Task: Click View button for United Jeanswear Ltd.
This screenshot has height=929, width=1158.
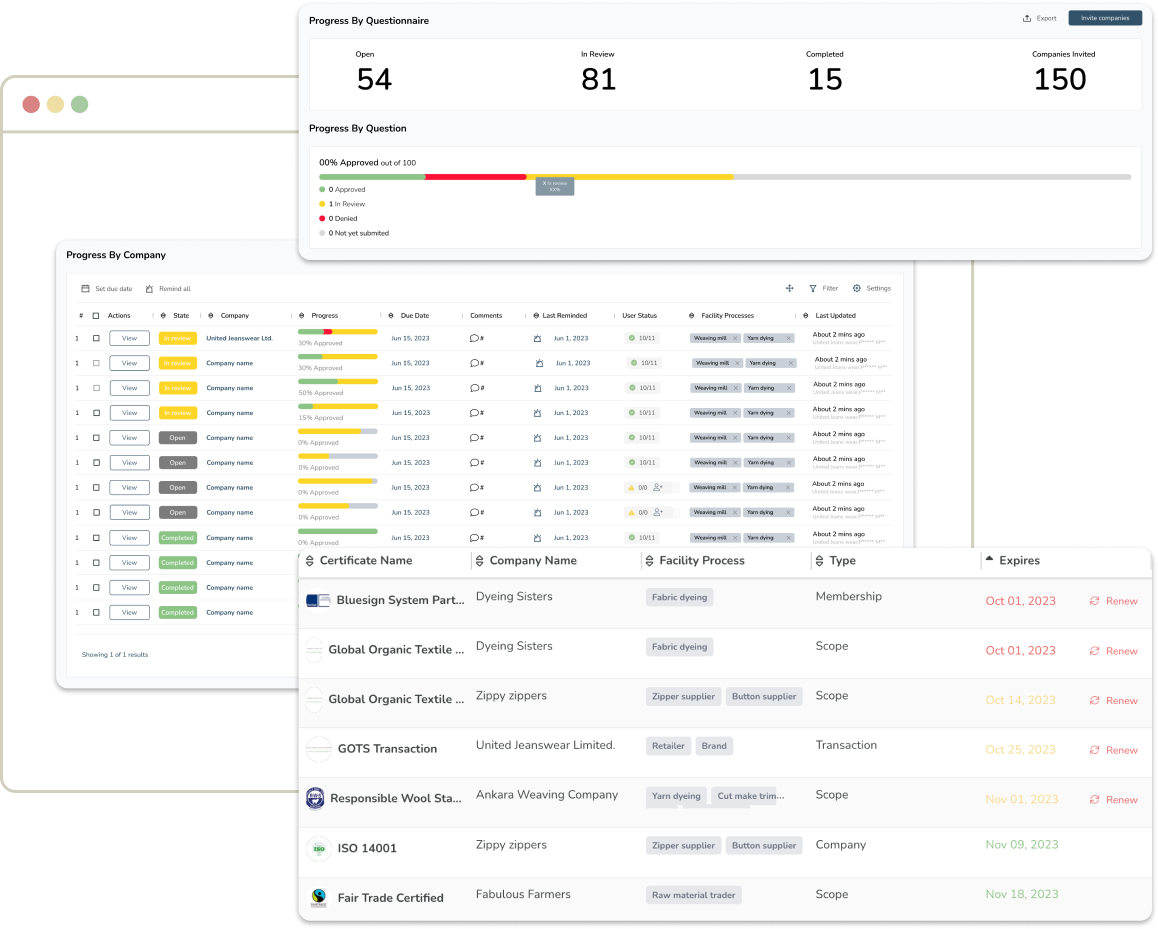Action: click(x=129, y=338)
